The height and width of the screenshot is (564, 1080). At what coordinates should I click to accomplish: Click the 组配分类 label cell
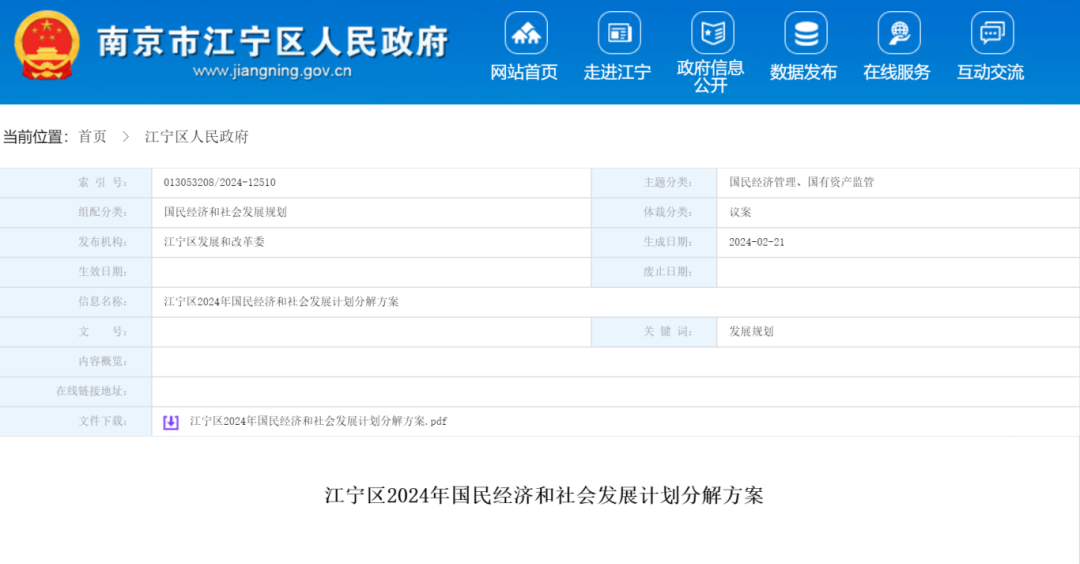click(76, 212)
